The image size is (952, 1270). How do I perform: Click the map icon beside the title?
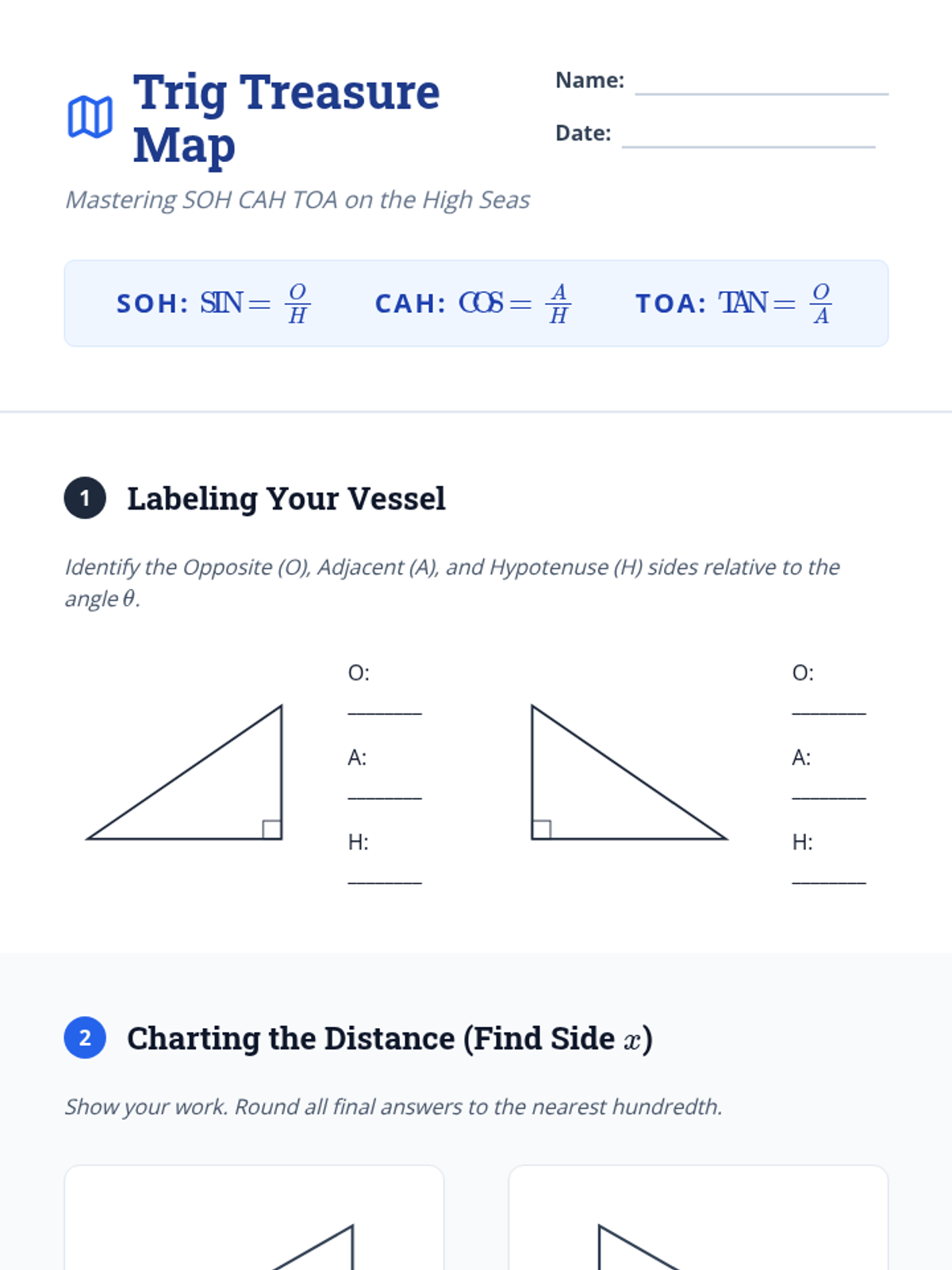(x=90, y=117)
